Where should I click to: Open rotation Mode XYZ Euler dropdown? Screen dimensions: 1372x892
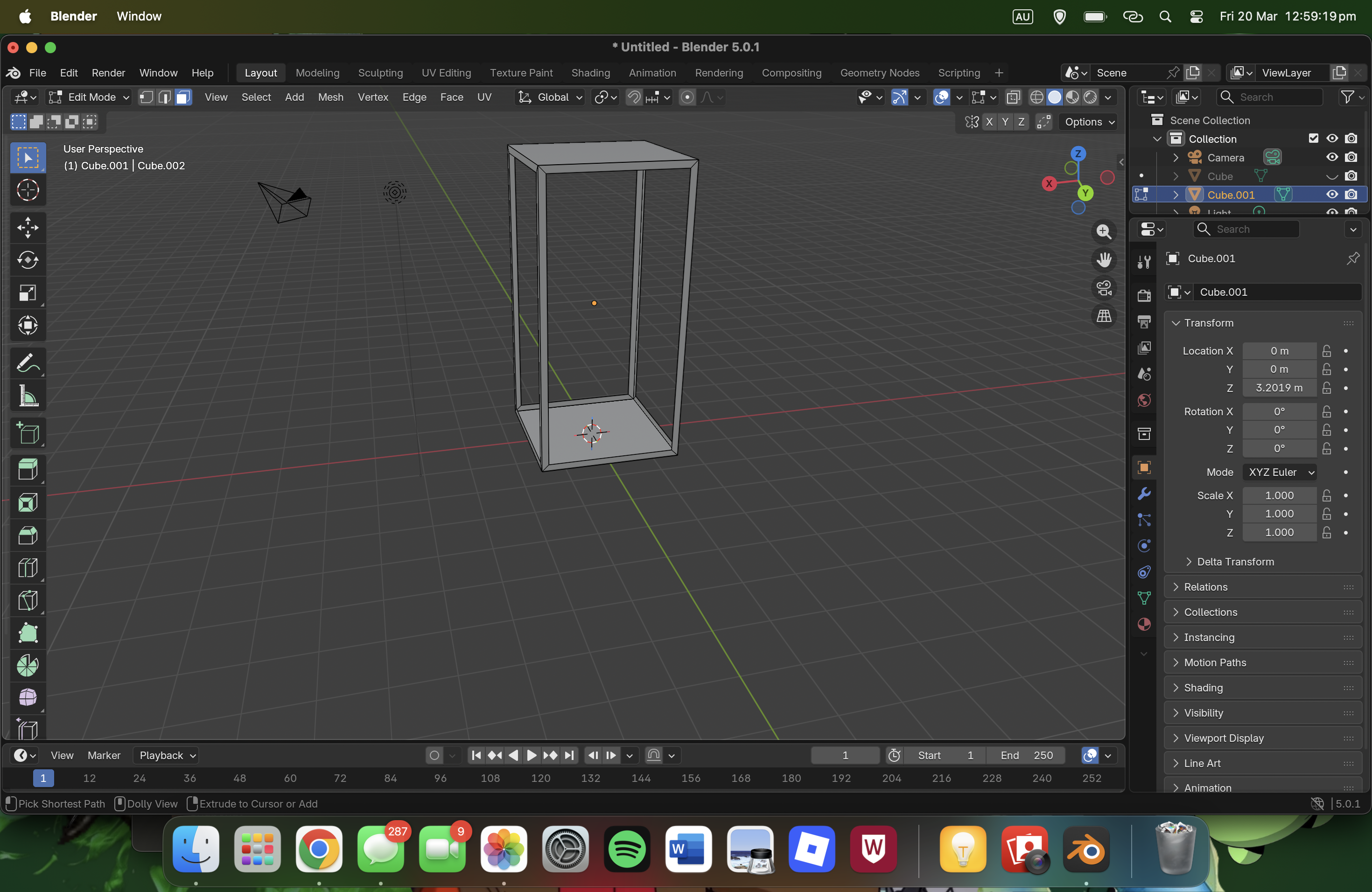[x=1280, y=472]
